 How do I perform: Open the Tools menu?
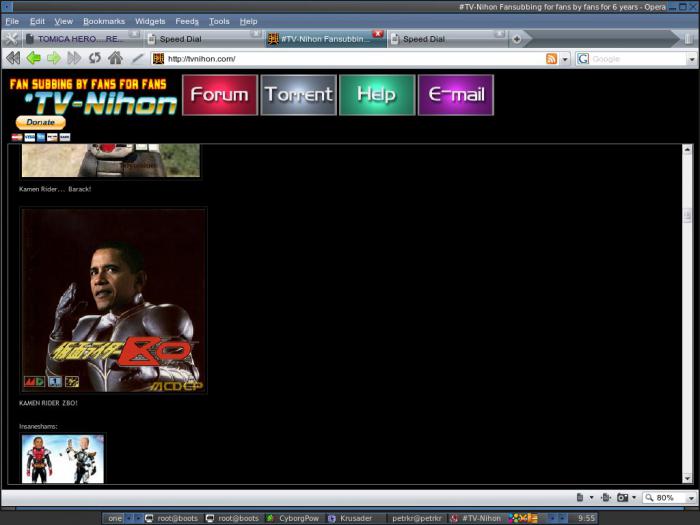[219, 21]
